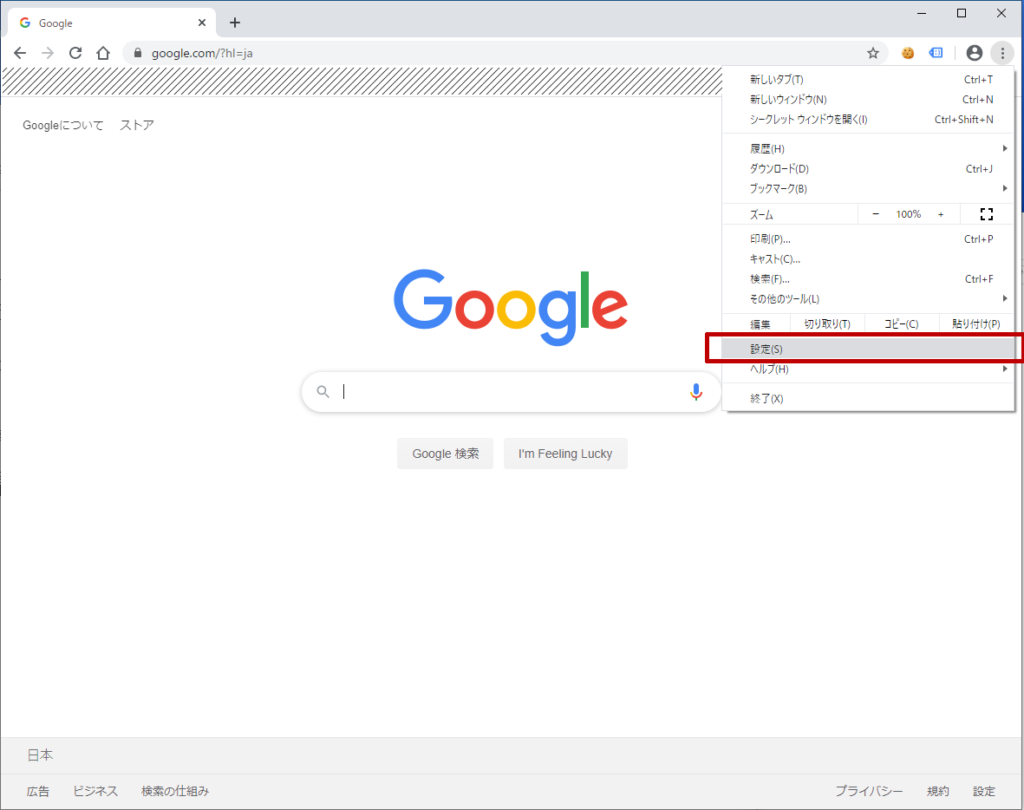Screen dimensions: 1024x810
Task: Open the cookie extension icon
Action: (x=908, y=53)
